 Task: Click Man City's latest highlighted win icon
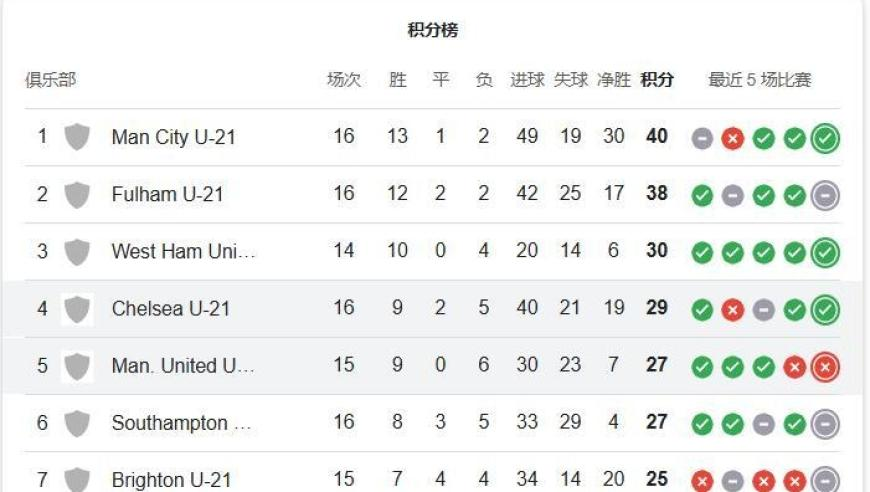tap(825, 138)
